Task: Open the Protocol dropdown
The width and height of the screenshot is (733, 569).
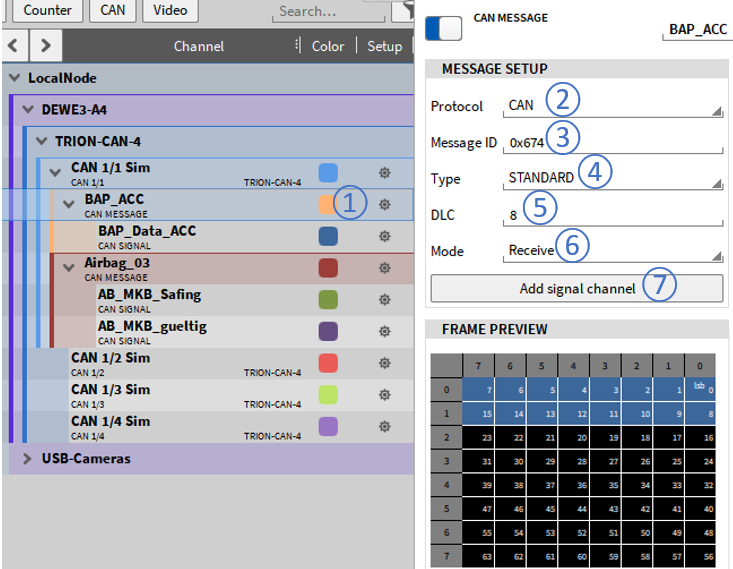Action: click(614, 106)
